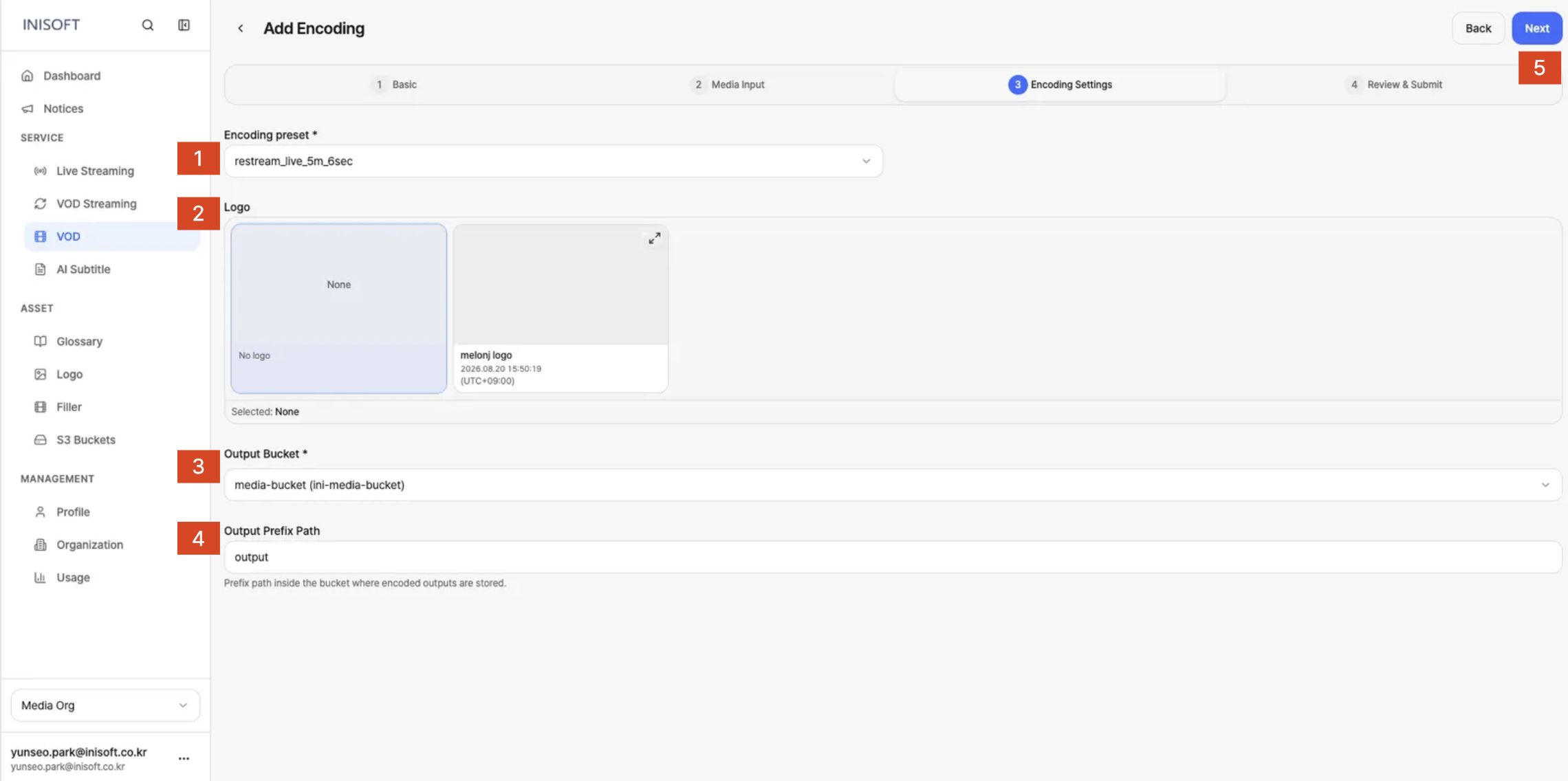Select the melonj logo card
This screenshot has width=1568, height=781.
[560, 309]
